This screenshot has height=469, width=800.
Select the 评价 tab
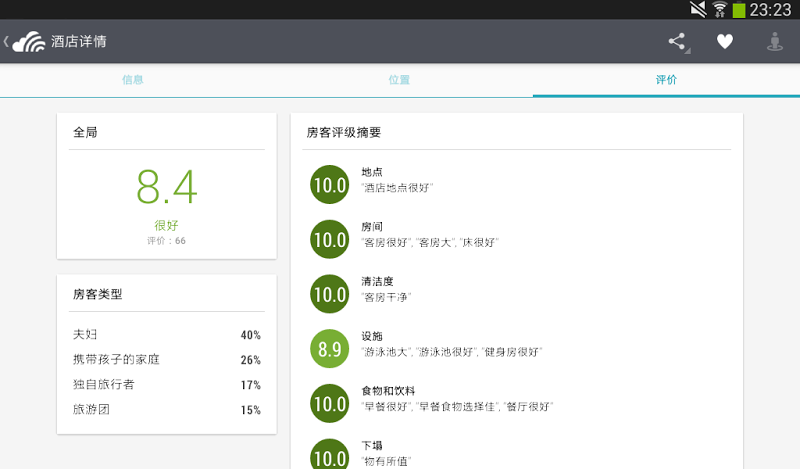pos(666,80)
